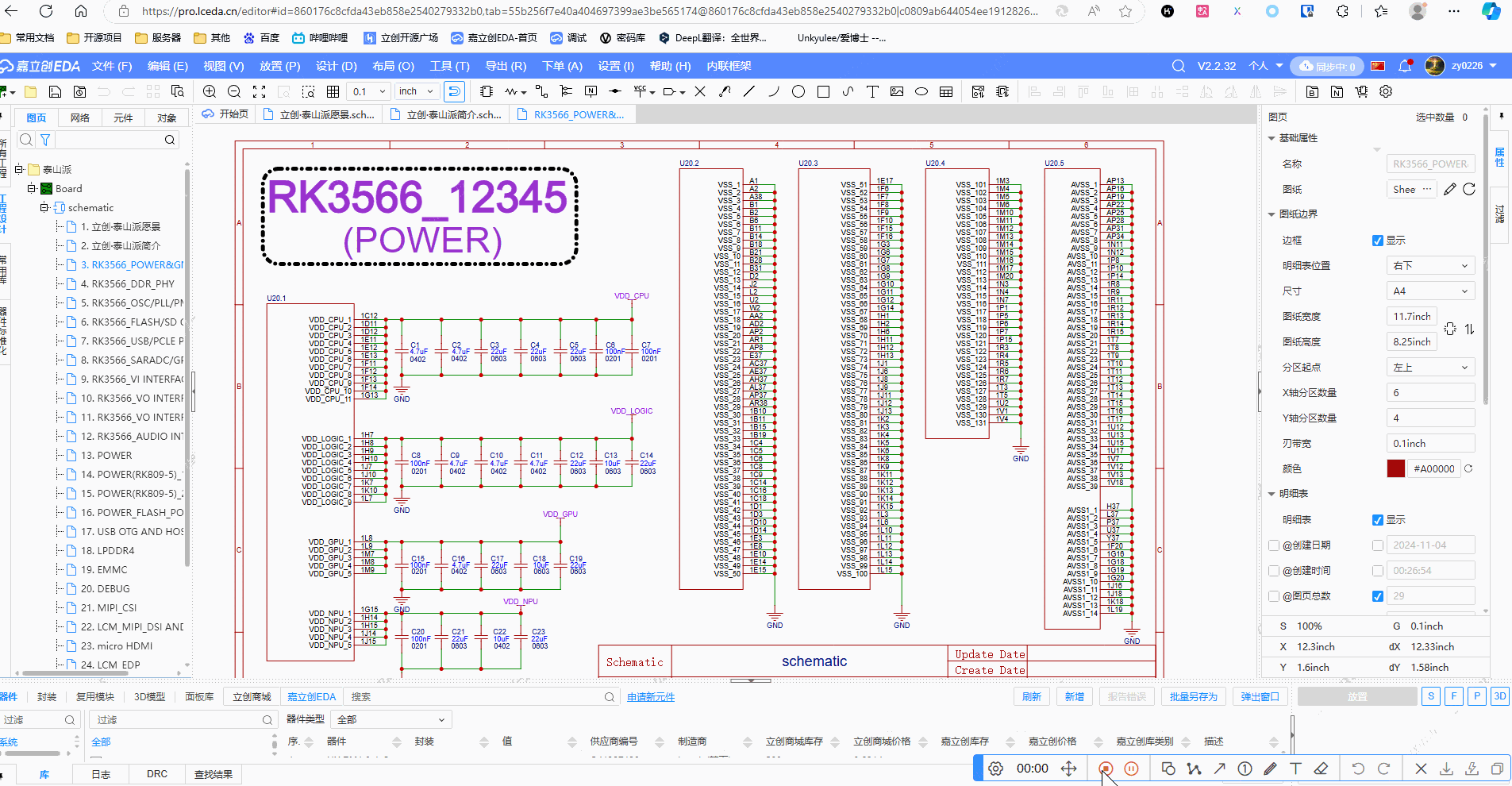Pause the screen recording

point(1132,769)
